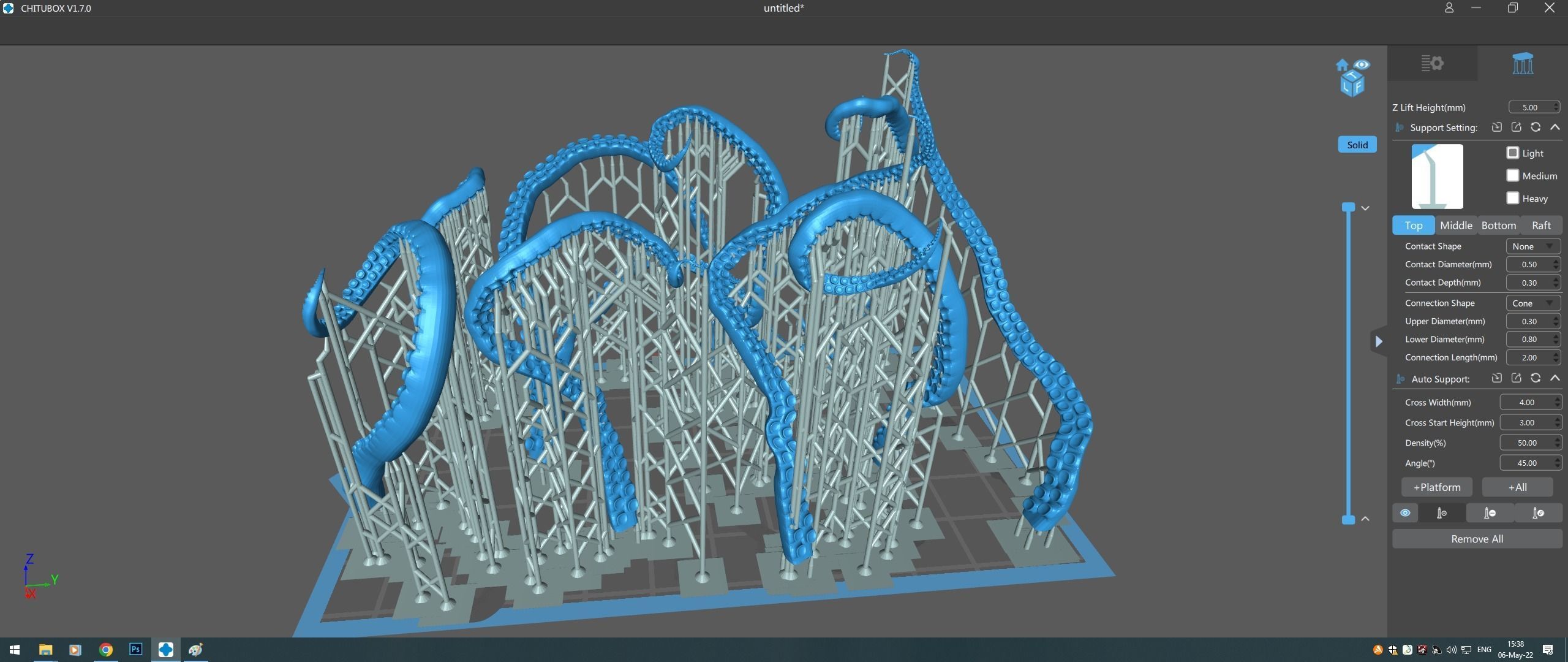
Task: Open the Connection Shape dropdown
Action: point(1532,303)
